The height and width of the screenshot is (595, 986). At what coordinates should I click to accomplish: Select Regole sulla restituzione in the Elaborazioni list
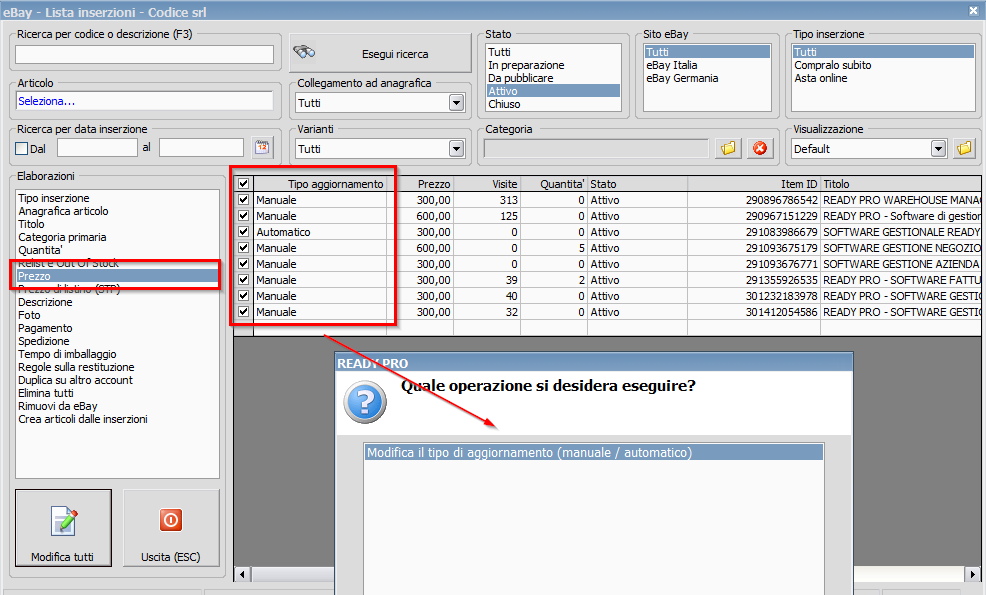click(x=118, y=367)
